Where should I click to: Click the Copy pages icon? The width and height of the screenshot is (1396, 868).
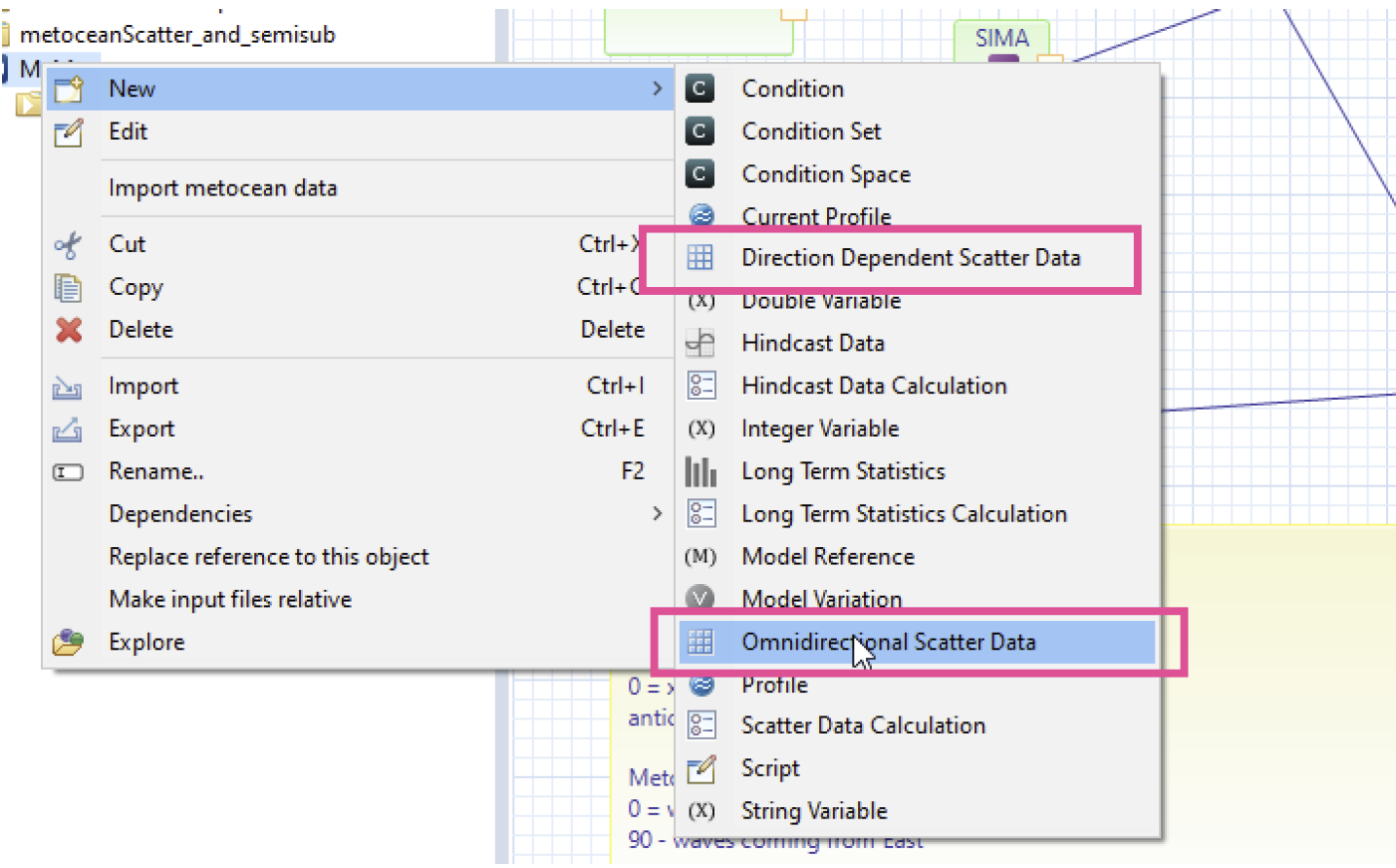point(68,287)
